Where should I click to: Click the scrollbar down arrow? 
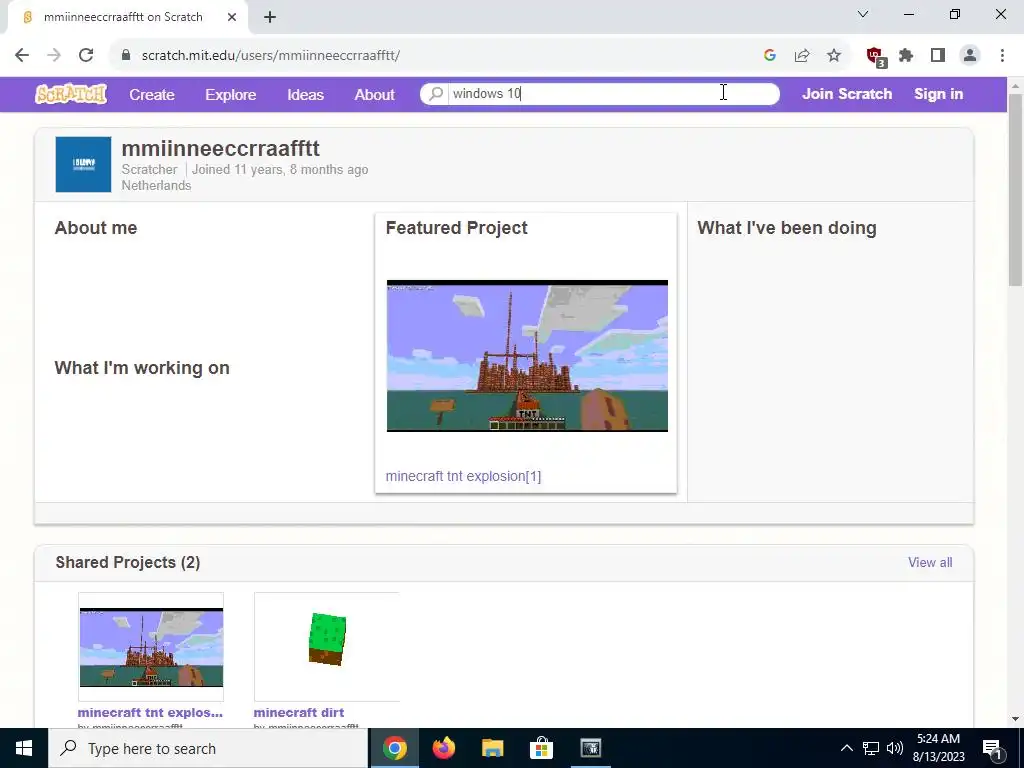(x=1015, y=719)
